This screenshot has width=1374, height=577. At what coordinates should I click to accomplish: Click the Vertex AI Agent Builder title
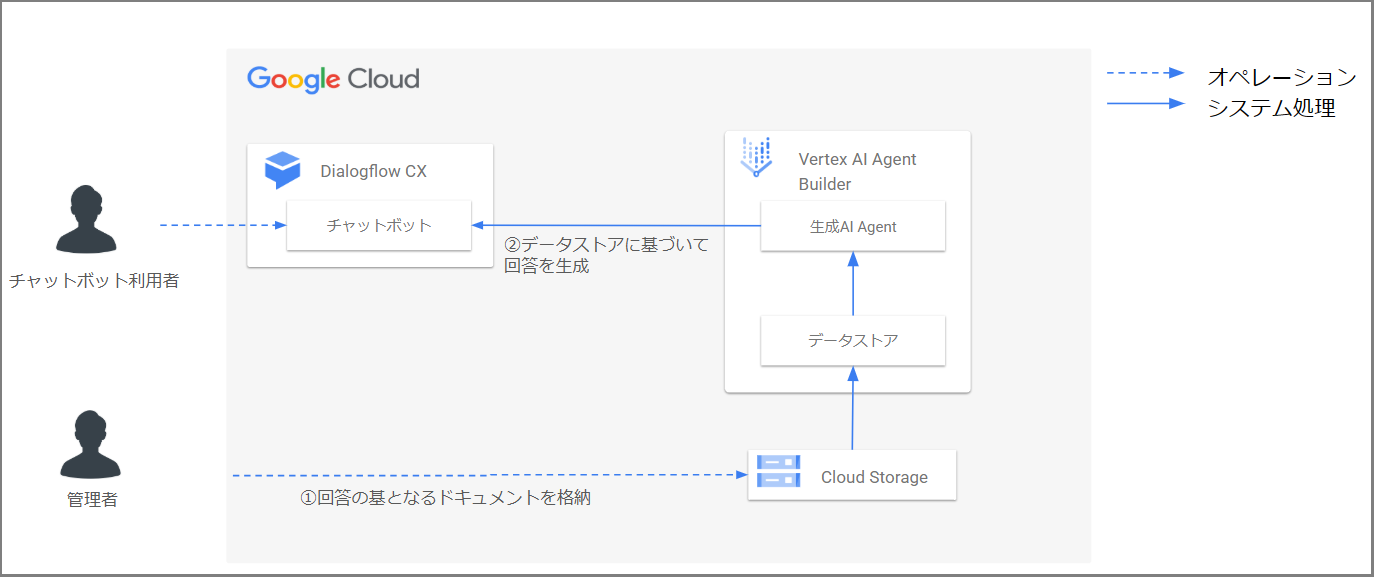coord(857,172)
